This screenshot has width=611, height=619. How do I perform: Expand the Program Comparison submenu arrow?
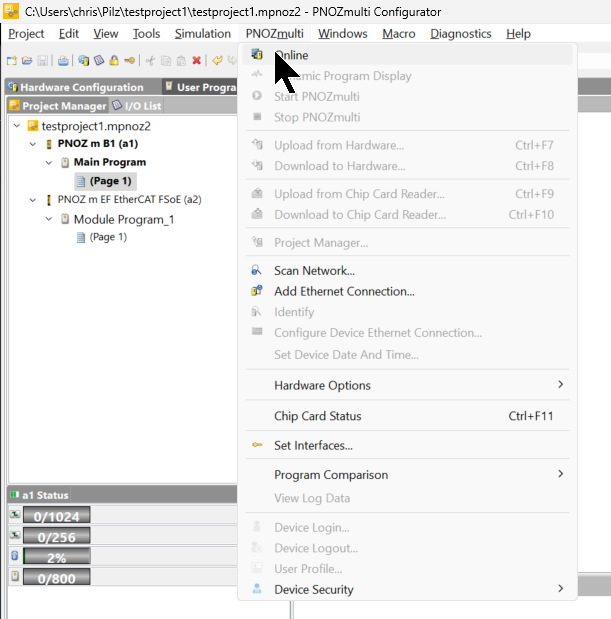(x=560, y=474)
